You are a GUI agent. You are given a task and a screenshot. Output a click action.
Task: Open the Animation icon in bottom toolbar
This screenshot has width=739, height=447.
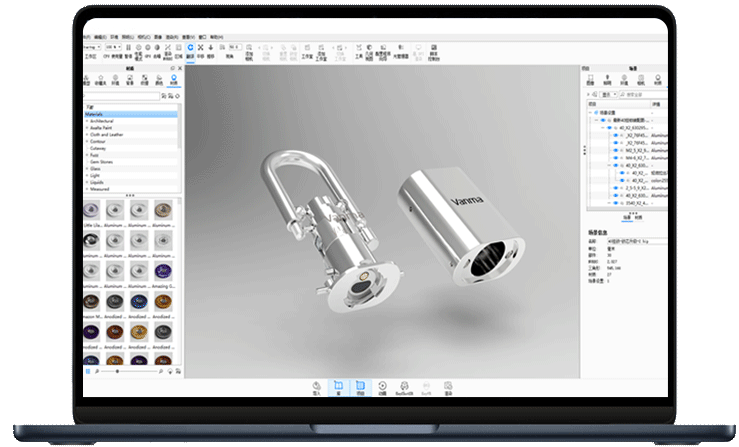click(x=383, y=387)
